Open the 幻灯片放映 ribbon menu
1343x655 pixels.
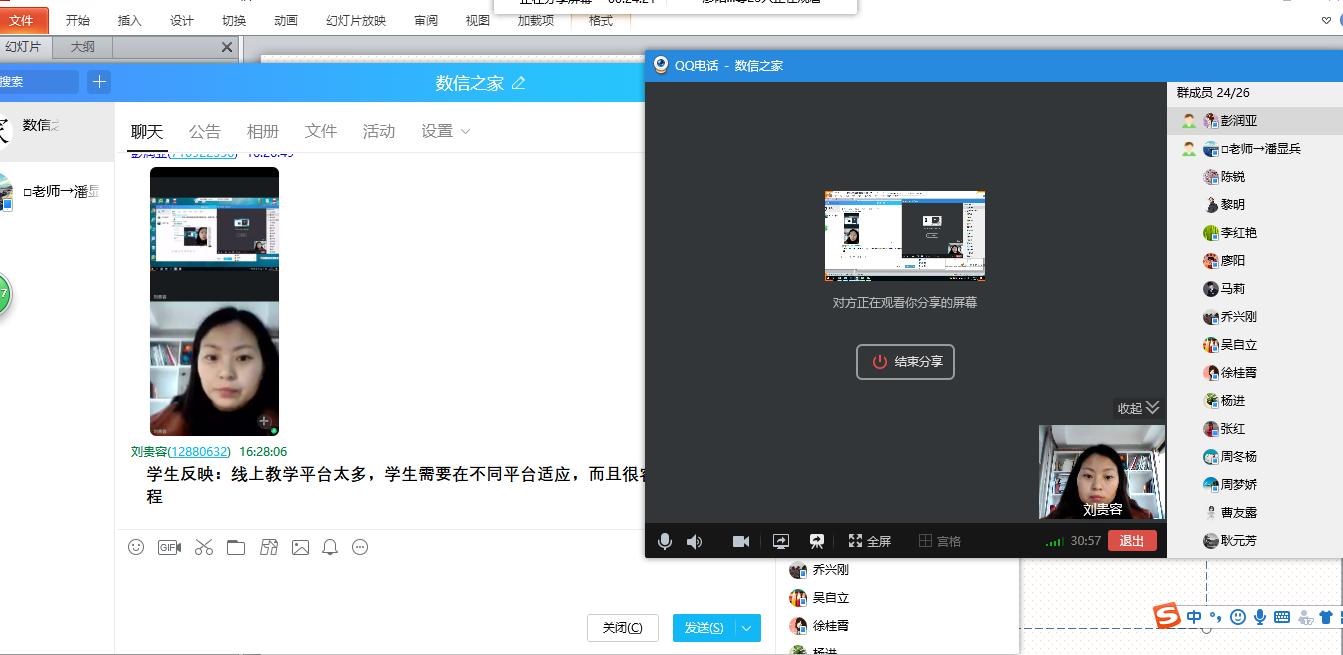point(355,20)
